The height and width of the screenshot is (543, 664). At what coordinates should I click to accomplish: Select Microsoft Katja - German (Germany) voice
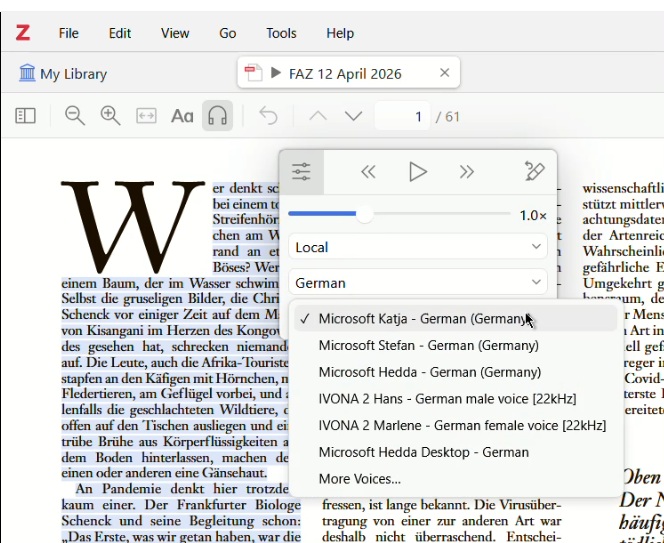coord(455,319)
